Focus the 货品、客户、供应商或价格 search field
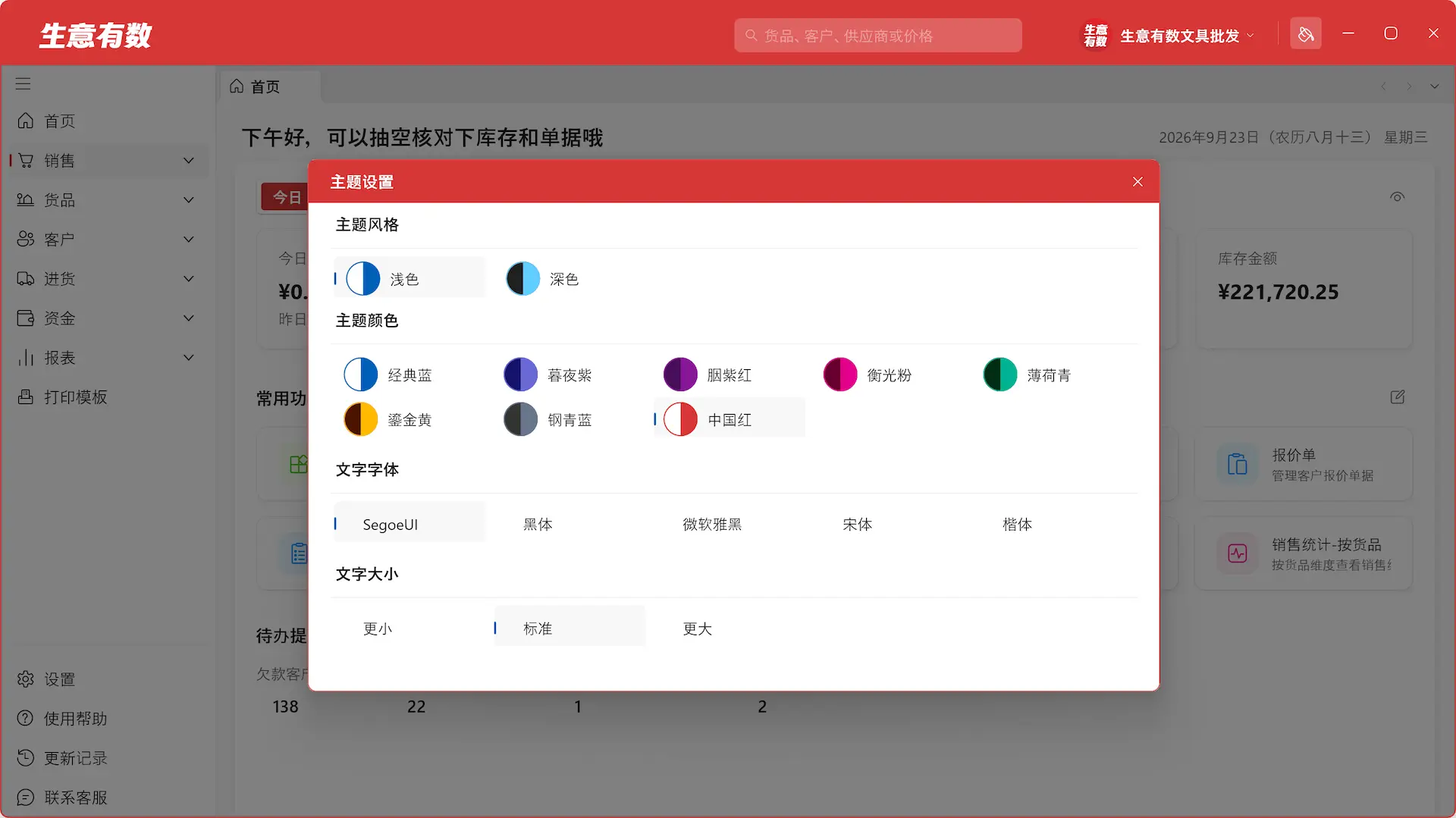1456x818 pixels. (878, 36)
